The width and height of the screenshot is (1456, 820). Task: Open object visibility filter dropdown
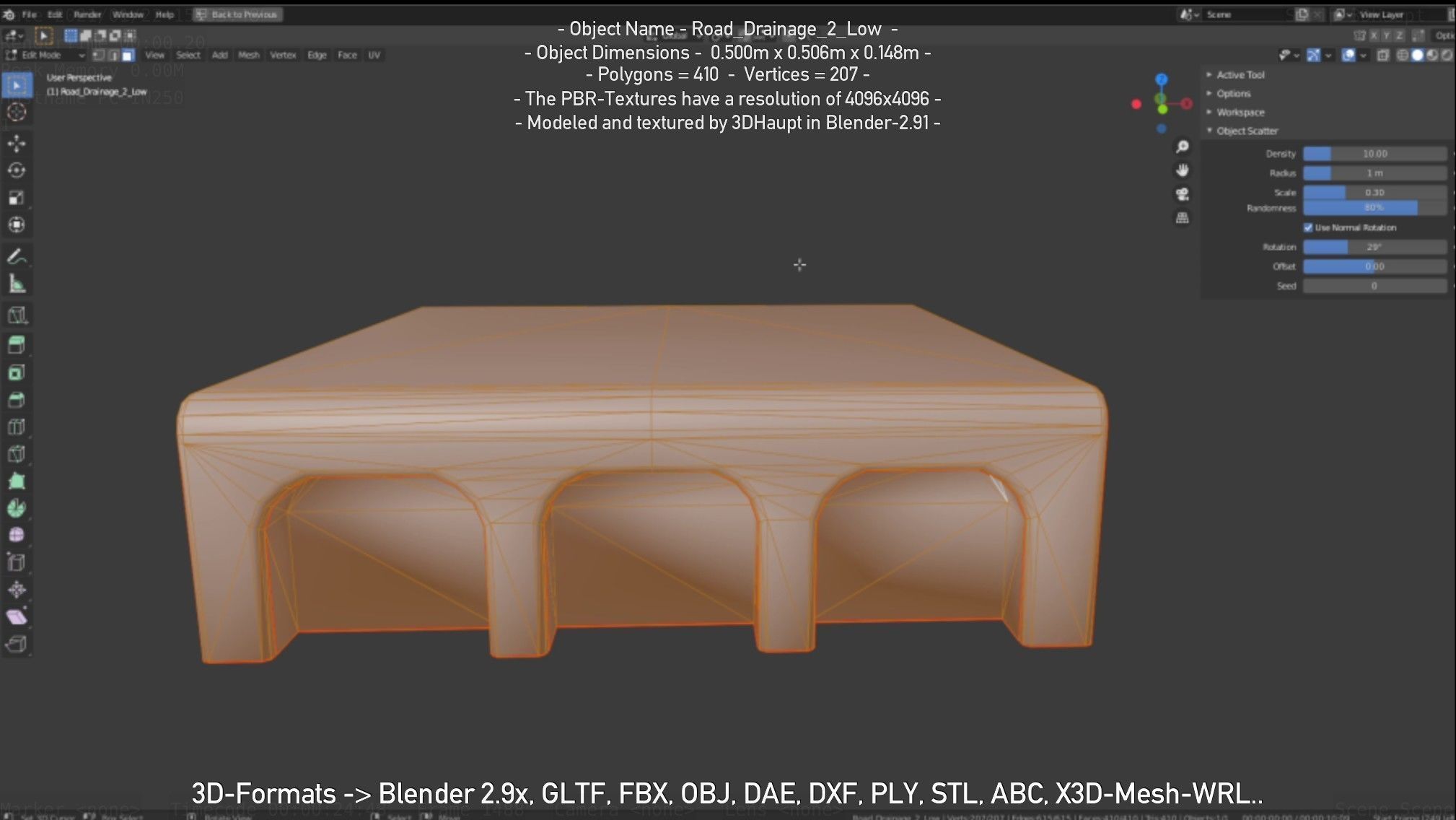point(1289,55)
